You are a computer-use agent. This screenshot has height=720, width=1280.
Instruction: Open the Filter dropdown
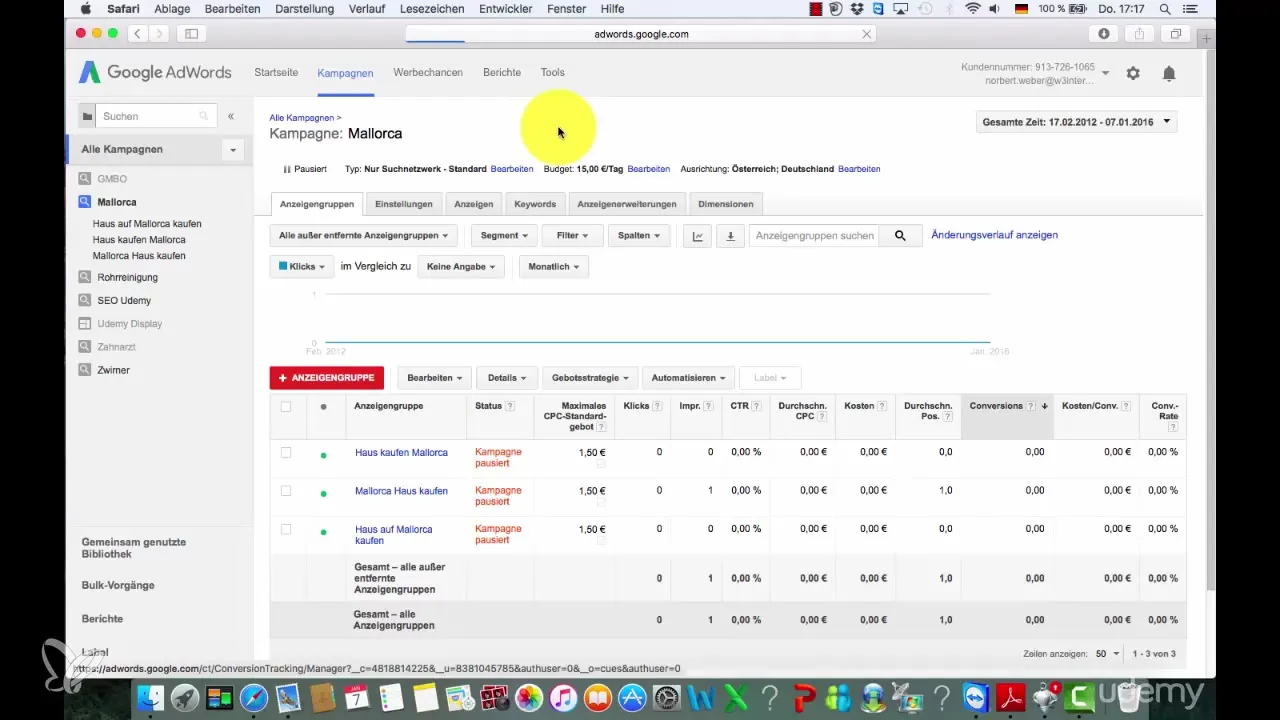[572, 236]
